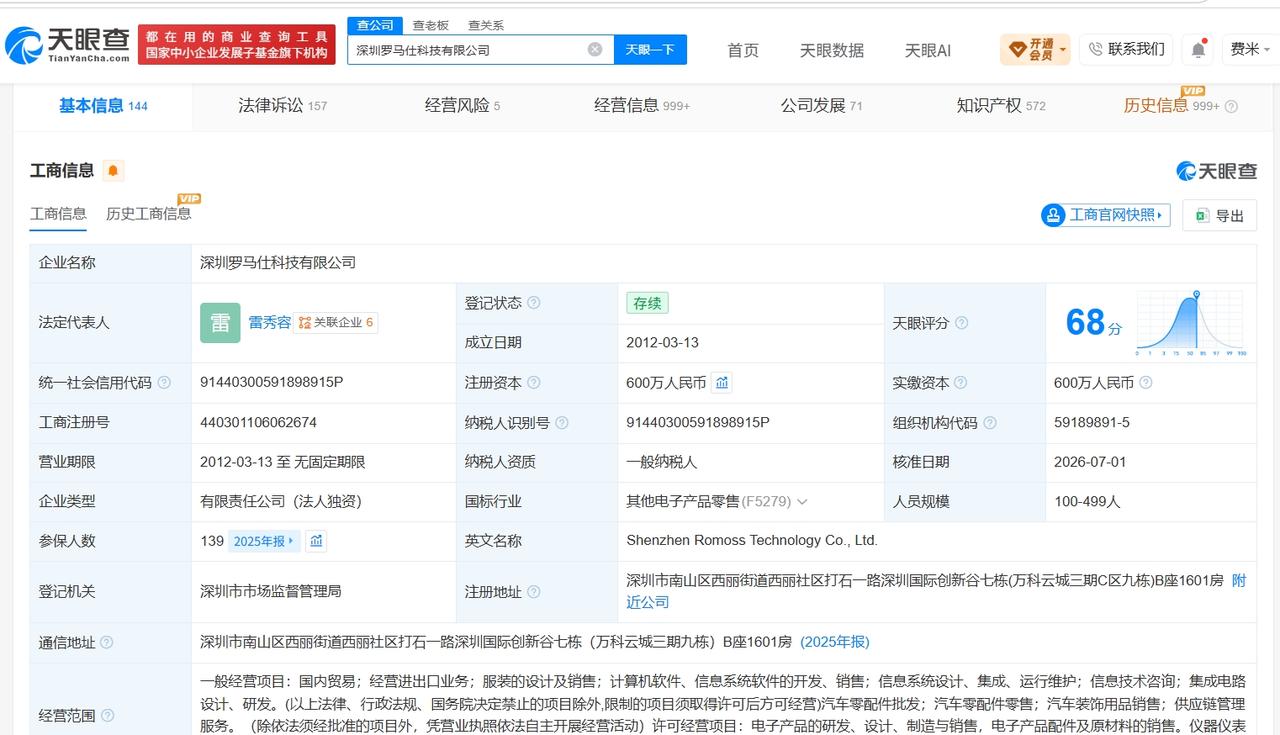This screenshot has width=1280, height=735.
Task: Click help icon beside 经营范围
Action: [107, 715]
